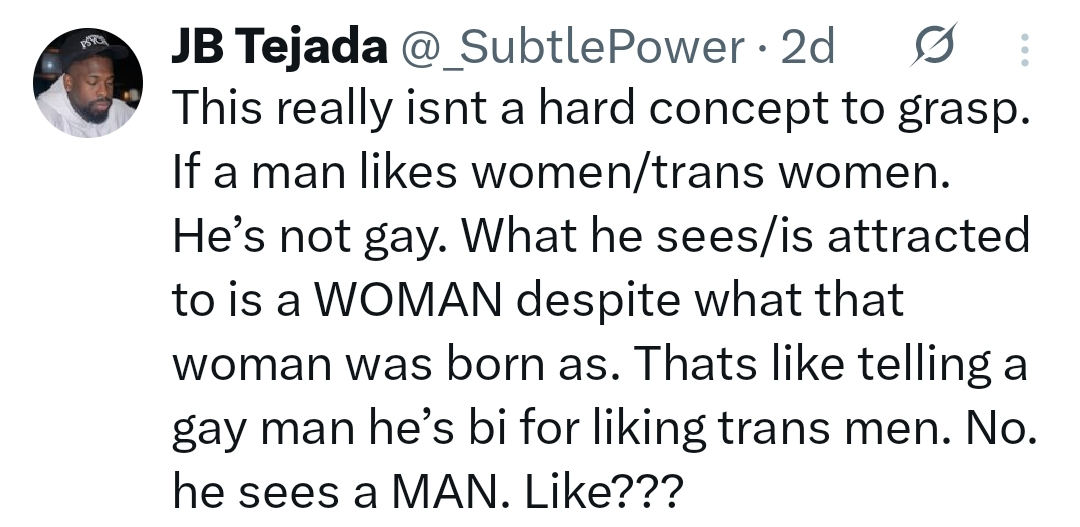Click the phrase "was born as"

pyautogui.click(x=480, y=364)
